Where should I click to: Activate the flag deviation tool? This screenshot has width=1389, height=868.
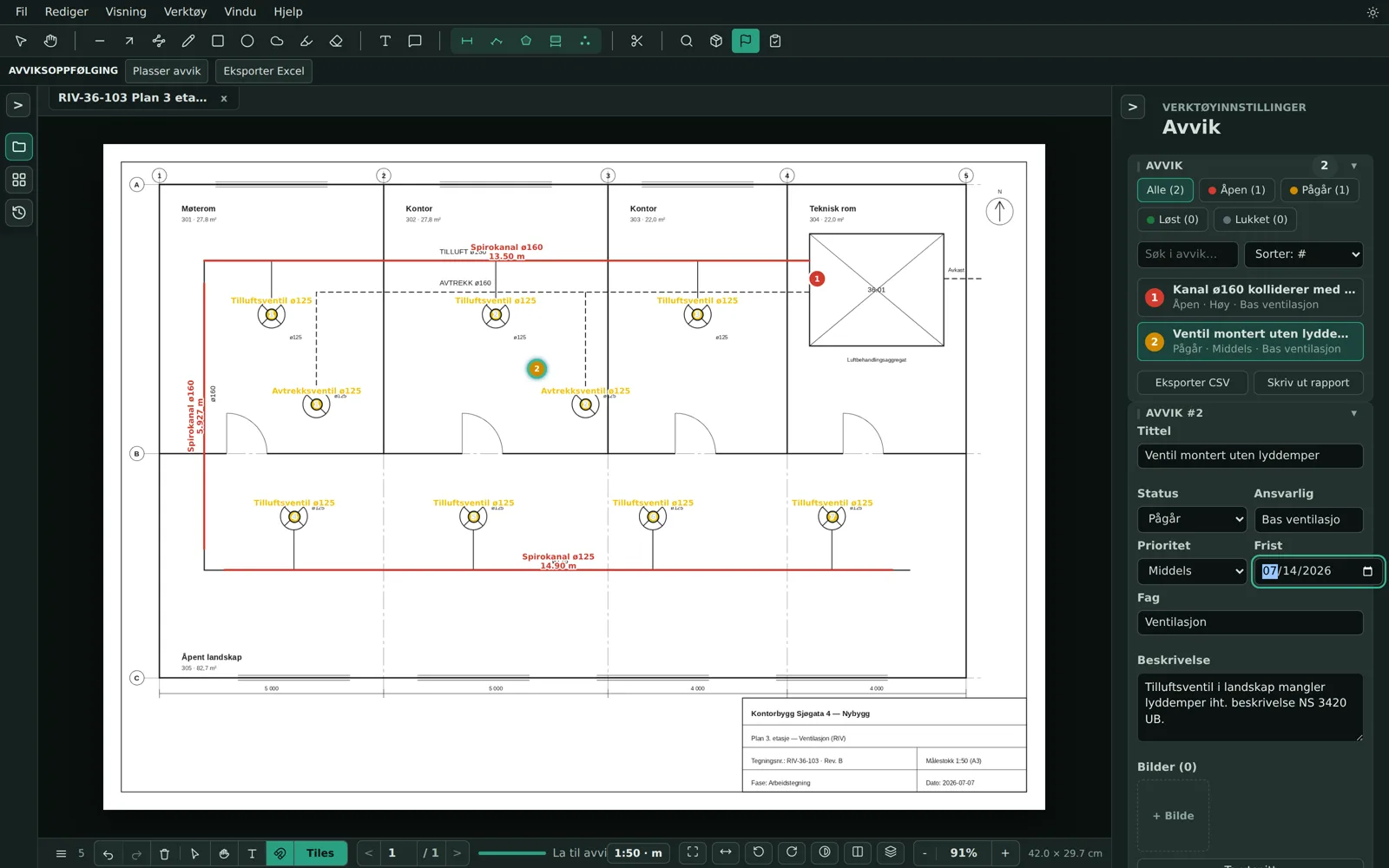pyautogui.click(x=746, y=41)
